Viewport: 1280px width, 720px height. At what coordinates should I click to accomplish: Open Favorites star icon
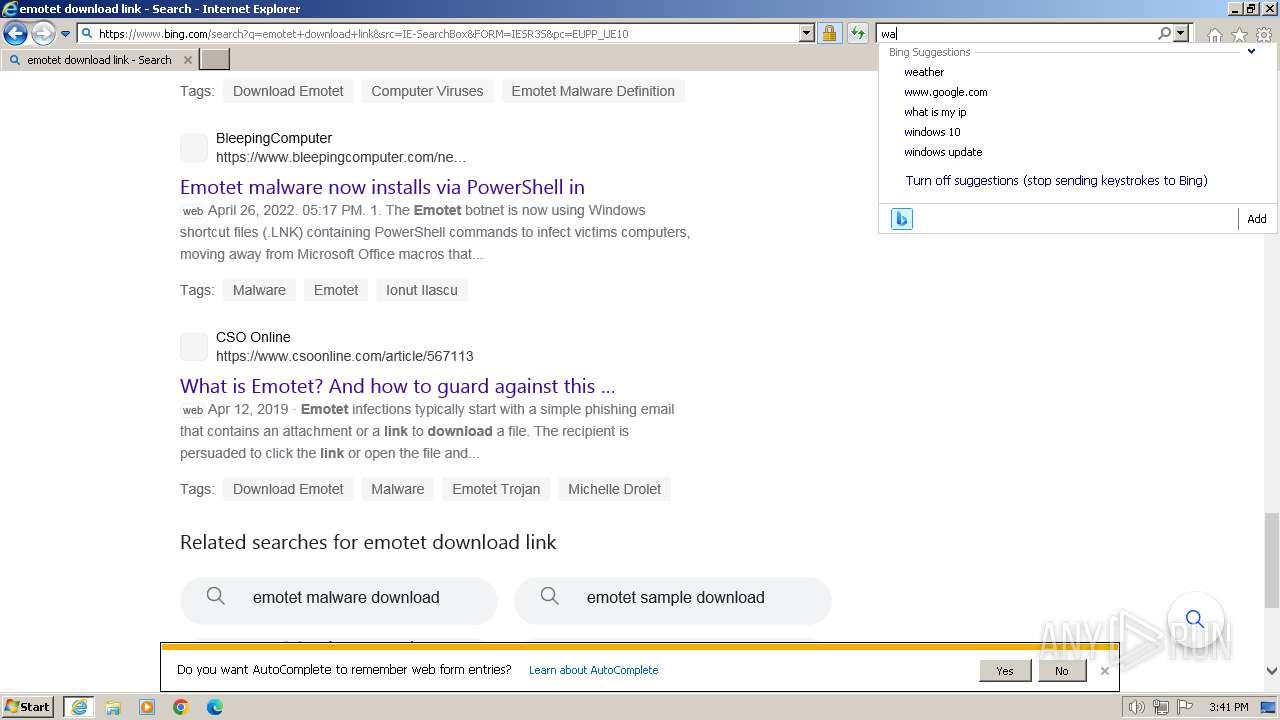pyautogui.click(x=1239, y=35)
